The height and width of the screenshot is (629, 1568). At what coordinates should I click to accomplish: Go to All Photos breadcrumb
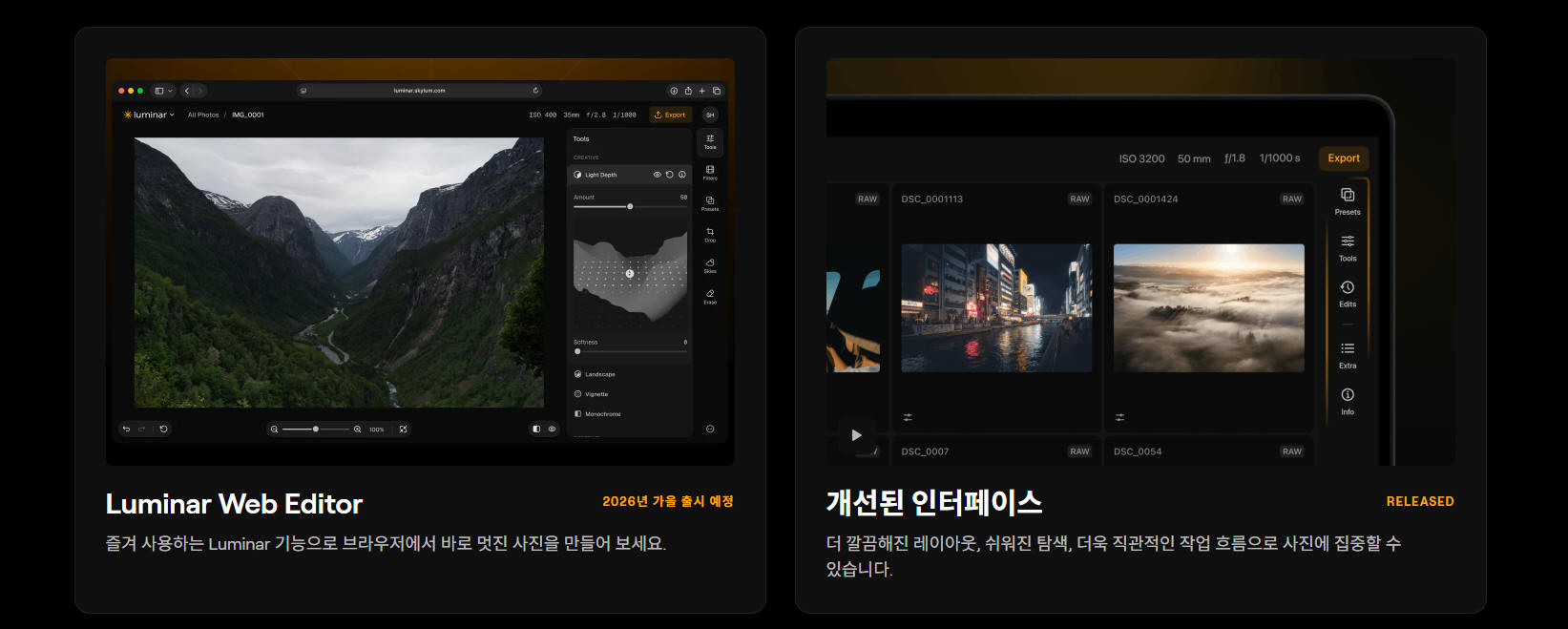point(203,115)
